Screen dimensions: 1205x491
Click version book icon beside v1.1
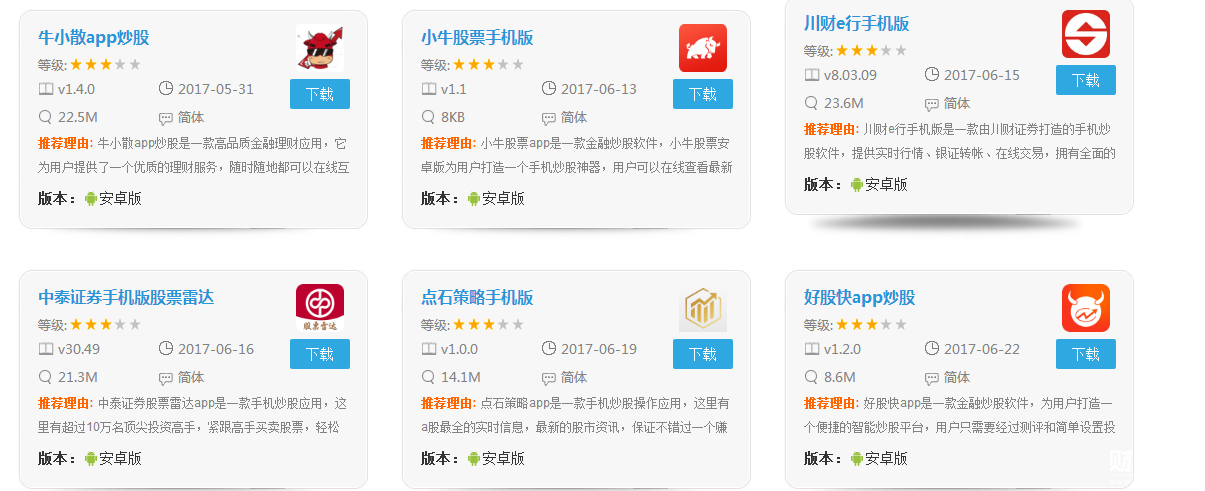pyautogui.click(x=429, y=89)
